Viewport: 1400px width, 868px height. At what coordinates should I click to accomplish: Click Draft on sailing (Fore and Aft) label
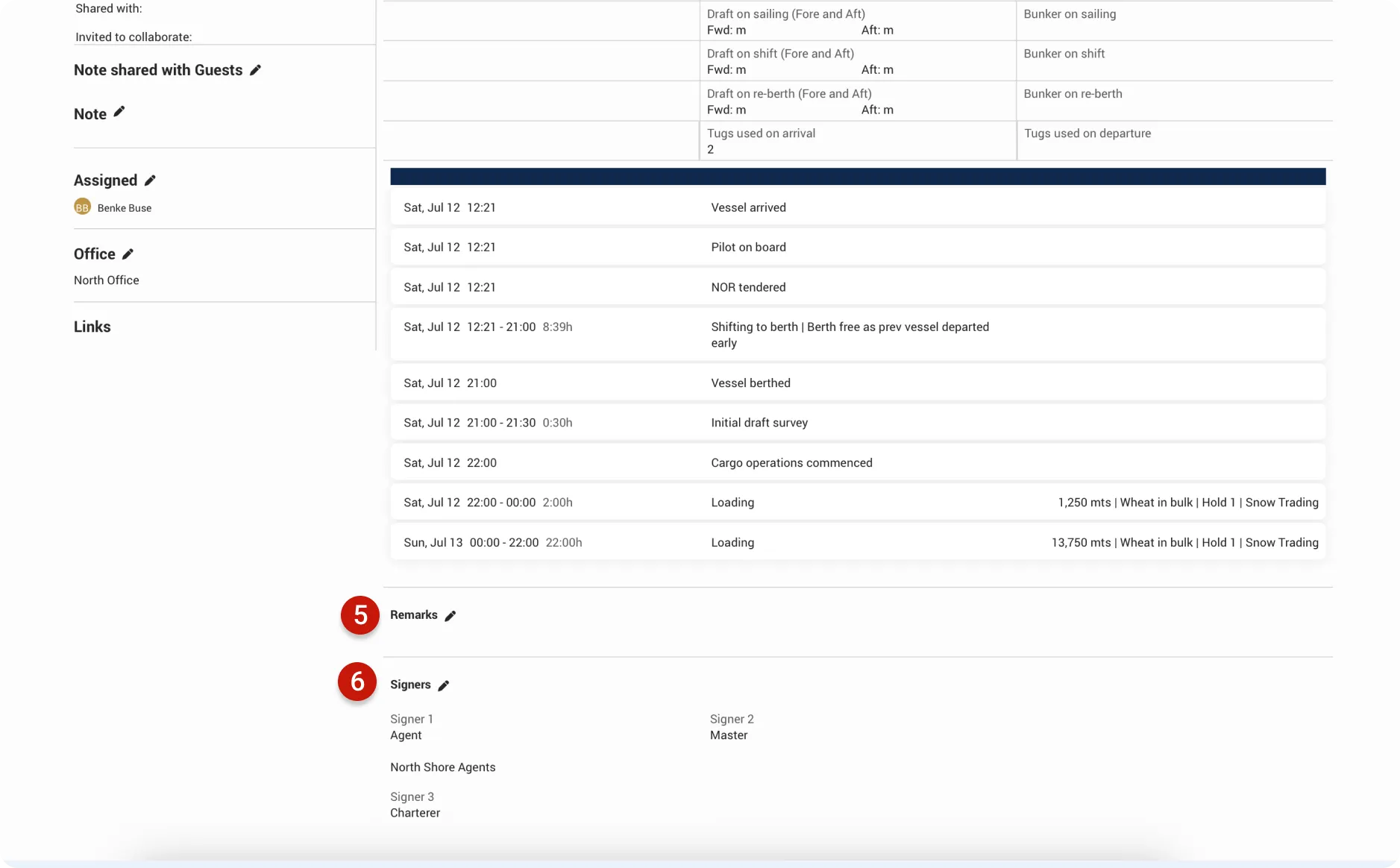point(786,13)
